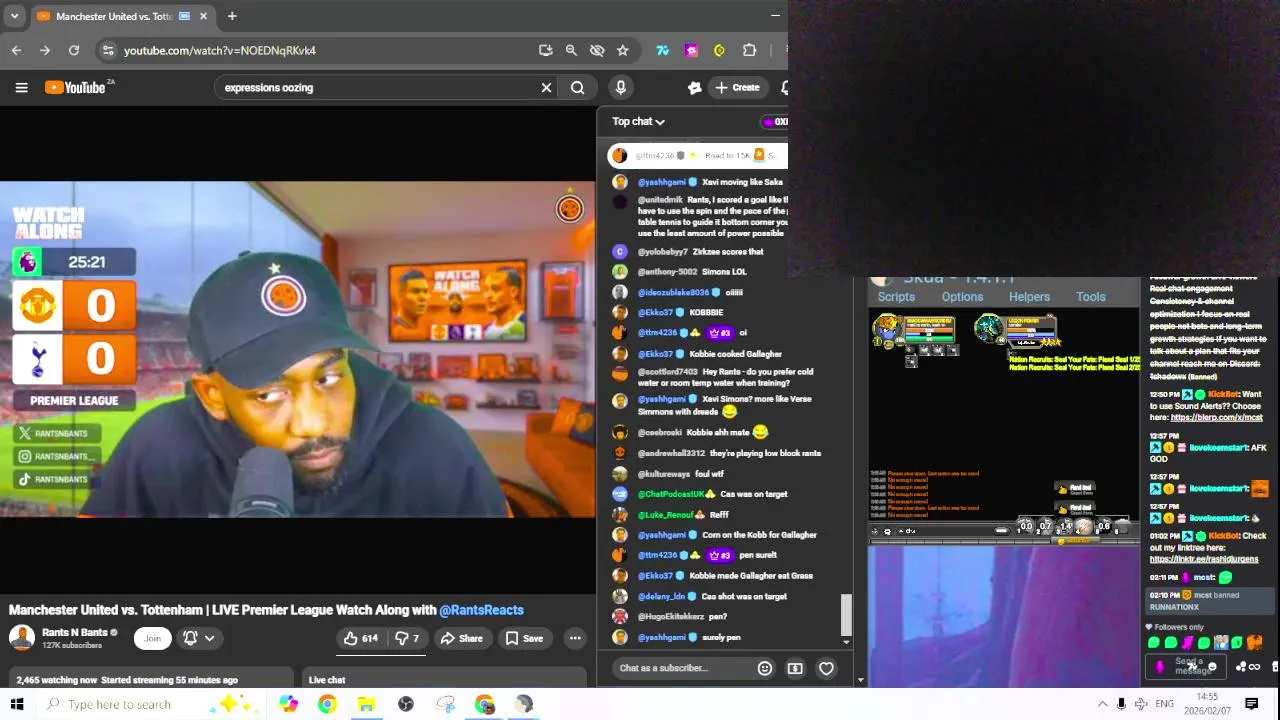The height and width of the screenshot is (720, 1280).
Task: Open the emoji picker in live chat
Action: pyautogui.click(x=765, y=668)
